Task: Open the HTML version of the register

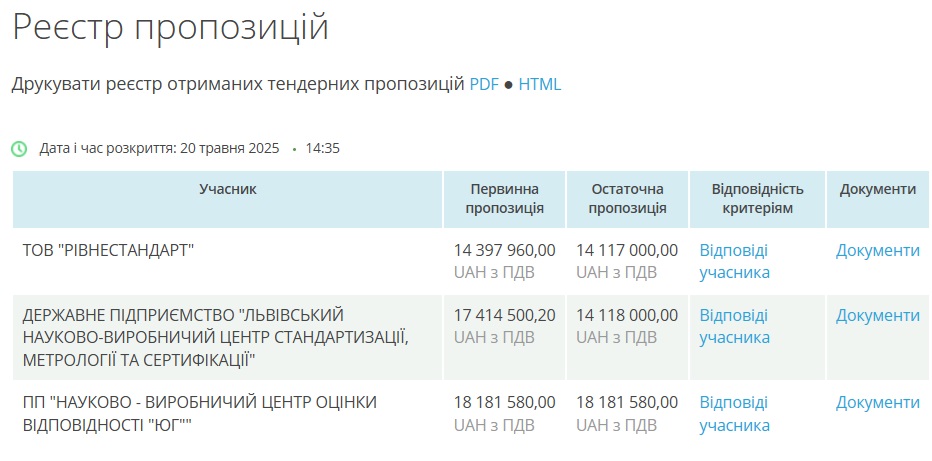Action: click(x=540, y=84)
